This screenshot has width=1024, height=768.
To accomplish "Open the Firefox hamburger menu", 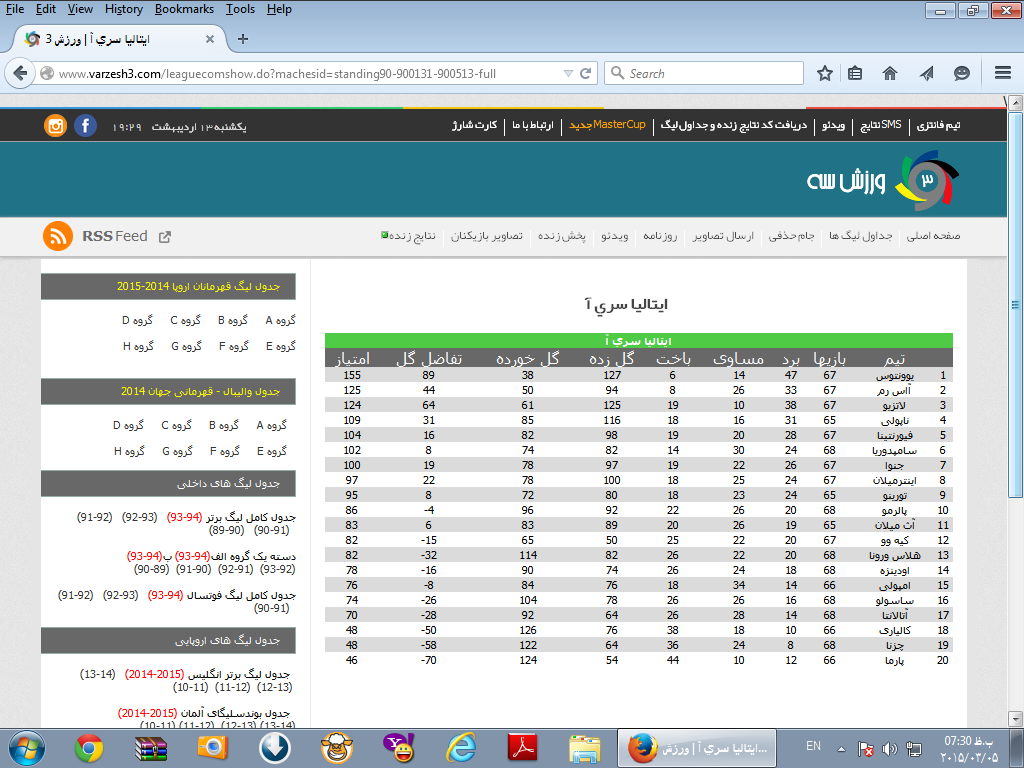I will pyautogui.click(x=1003, y=73).
